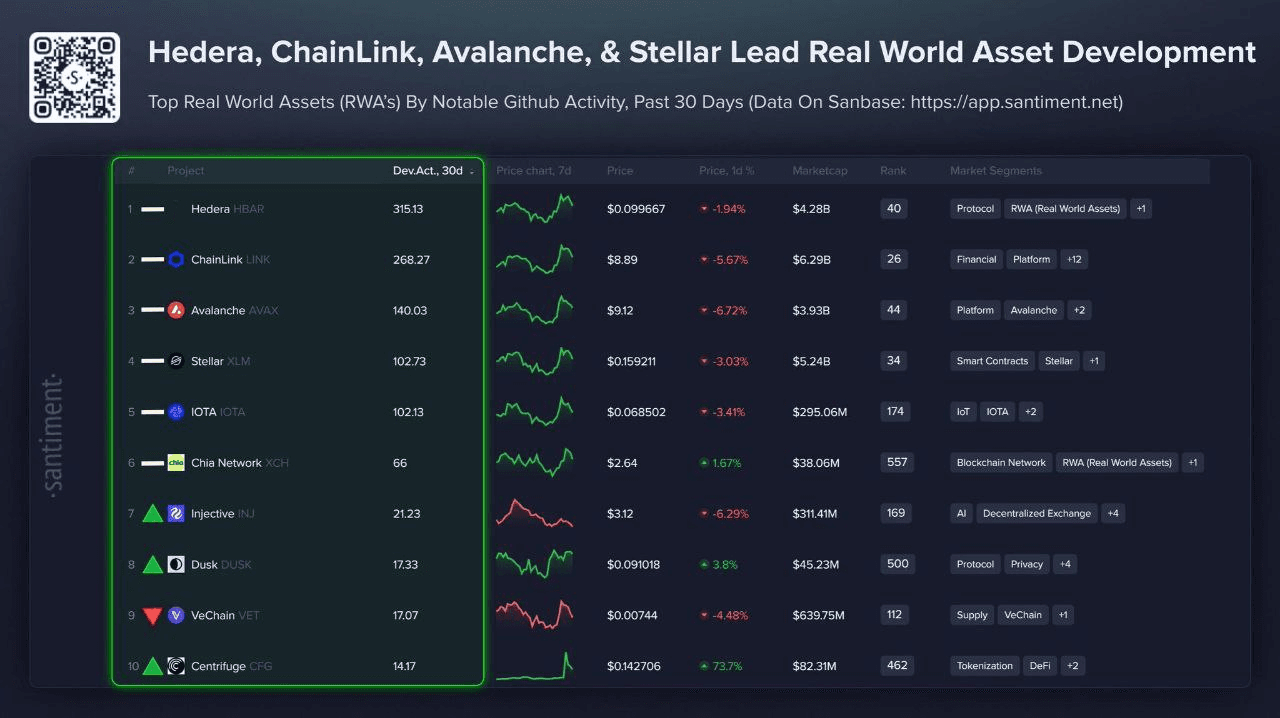Click the Centrifuge logo icon
The height and width of the screenshot is (718, 1280).
click(176, 666)
